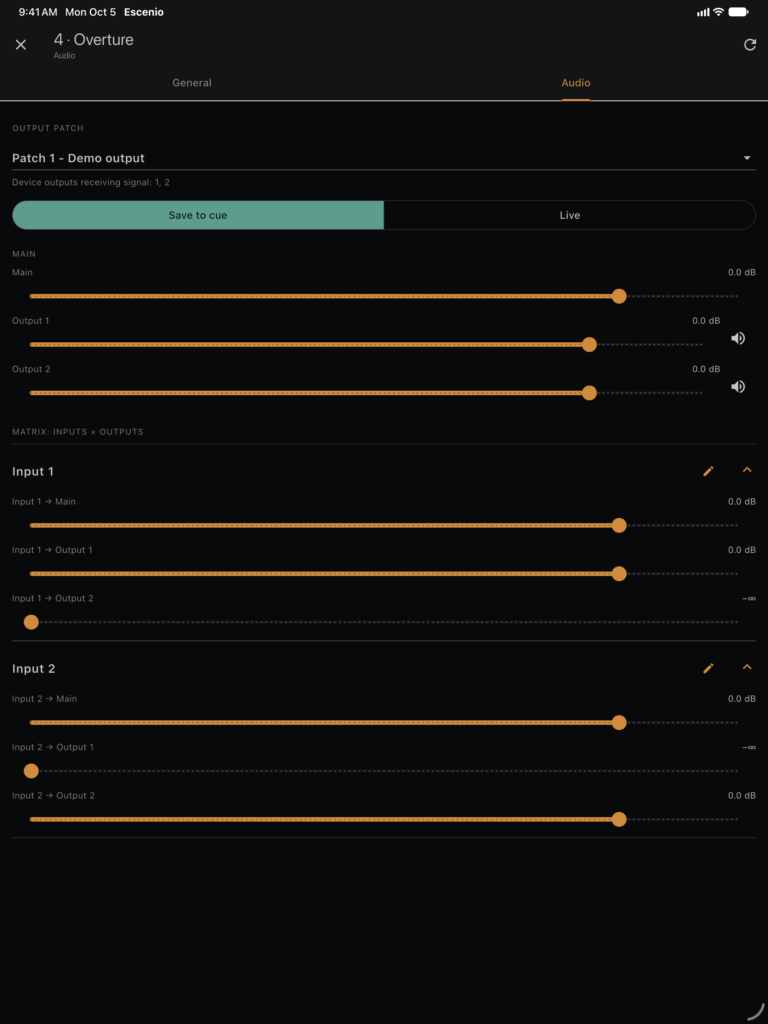Click the Input 1 section heading

(x=33, y=472)
